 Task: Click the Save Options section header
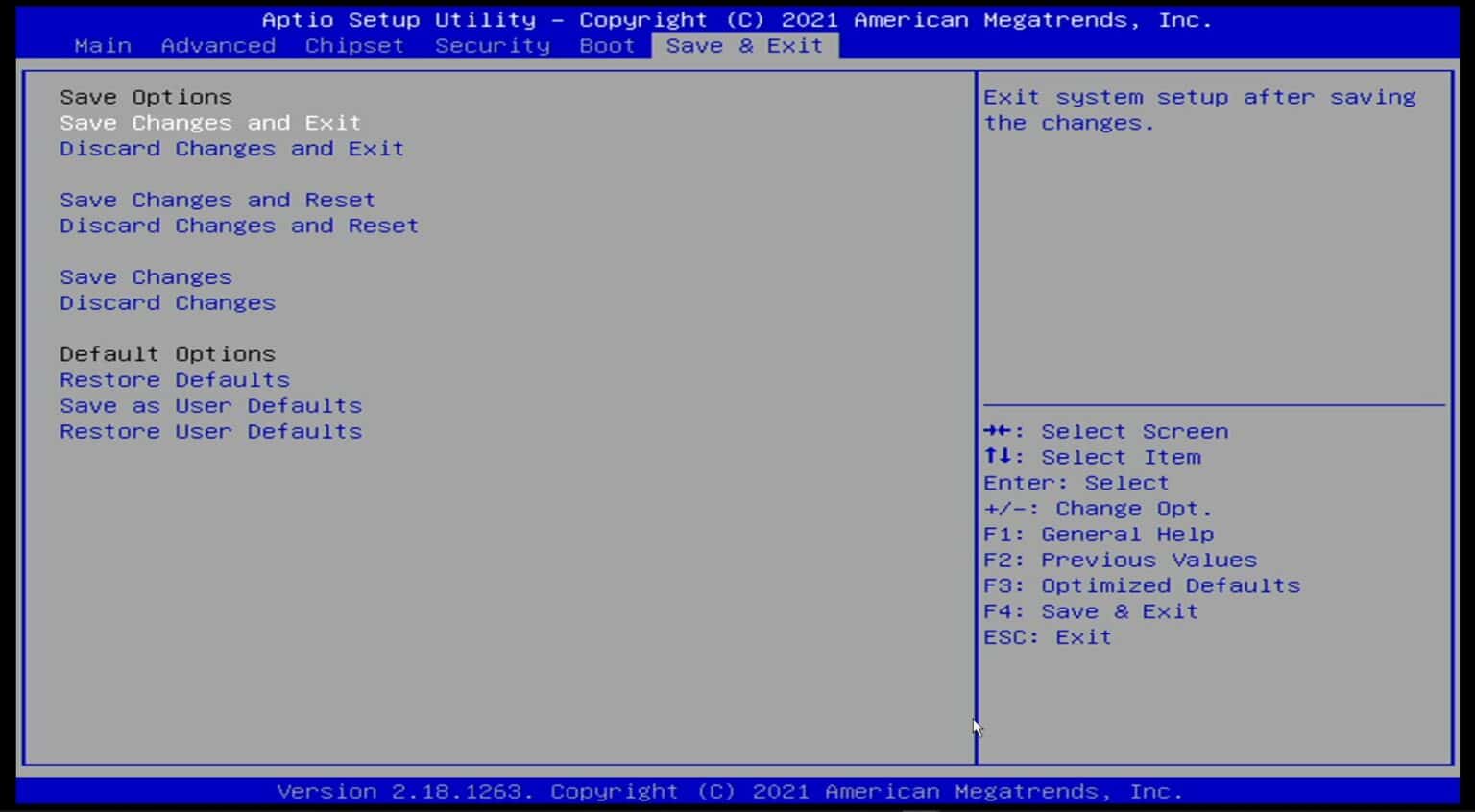(145, 96)
